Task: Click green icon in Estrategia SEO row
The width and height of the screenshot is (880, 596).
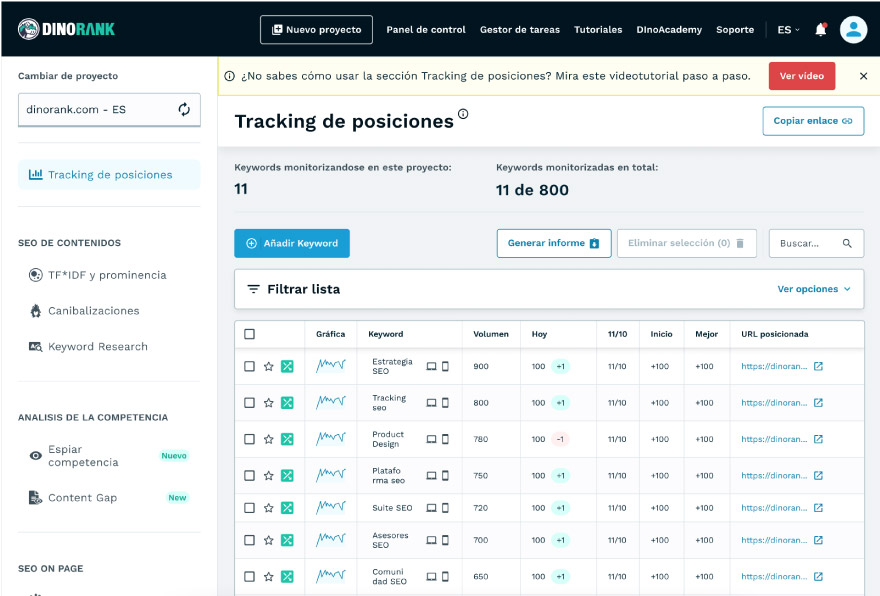Action: (x=287, y=366)
